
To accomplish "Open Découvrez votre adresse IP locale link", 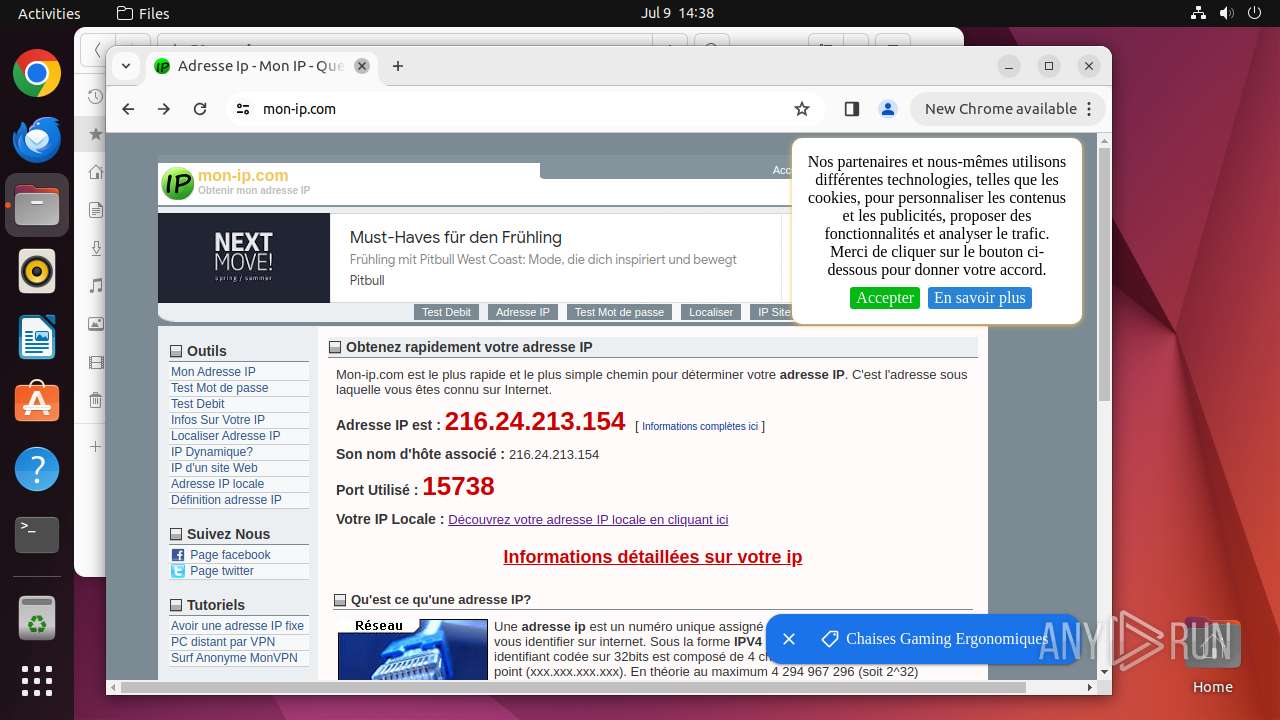I will coord(588,520).
